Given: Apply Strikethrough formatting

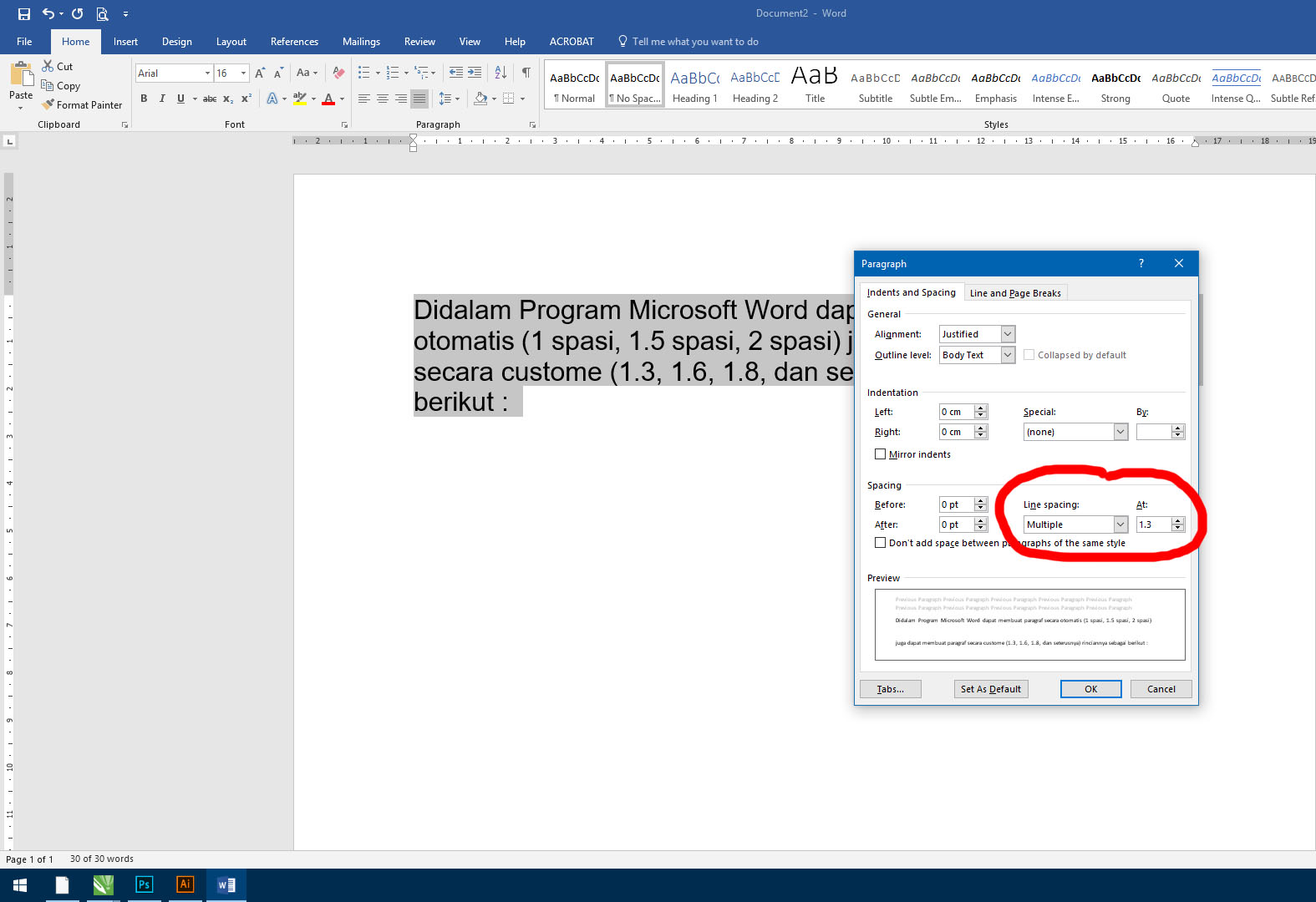Looking at the screenshot, I should 210,99.
